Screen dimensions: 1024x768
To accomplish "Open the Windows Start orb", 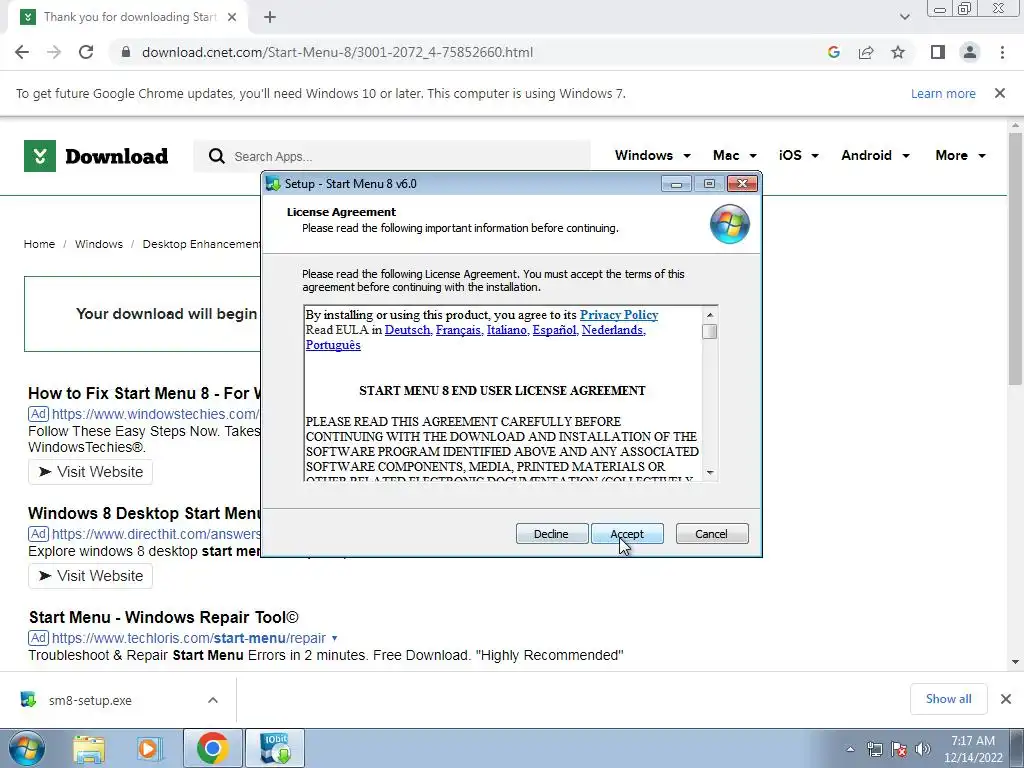I will (x=27, y=748).
